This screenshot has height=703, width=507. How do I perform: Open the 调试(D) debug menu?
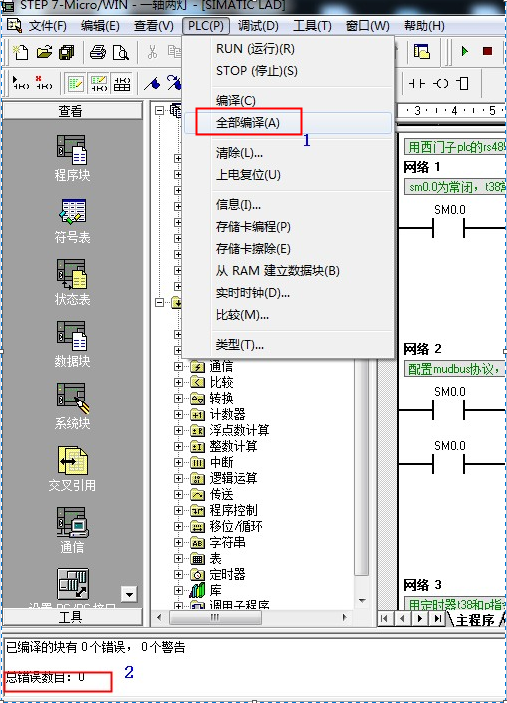click(258, 26)
